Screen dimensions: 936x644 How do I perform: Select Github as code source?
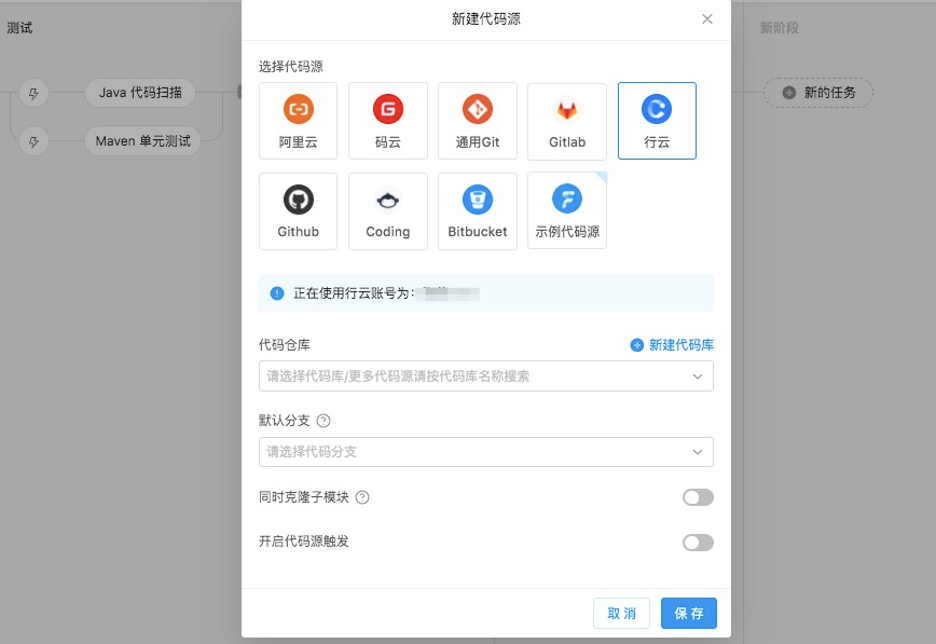coord(298,211)
